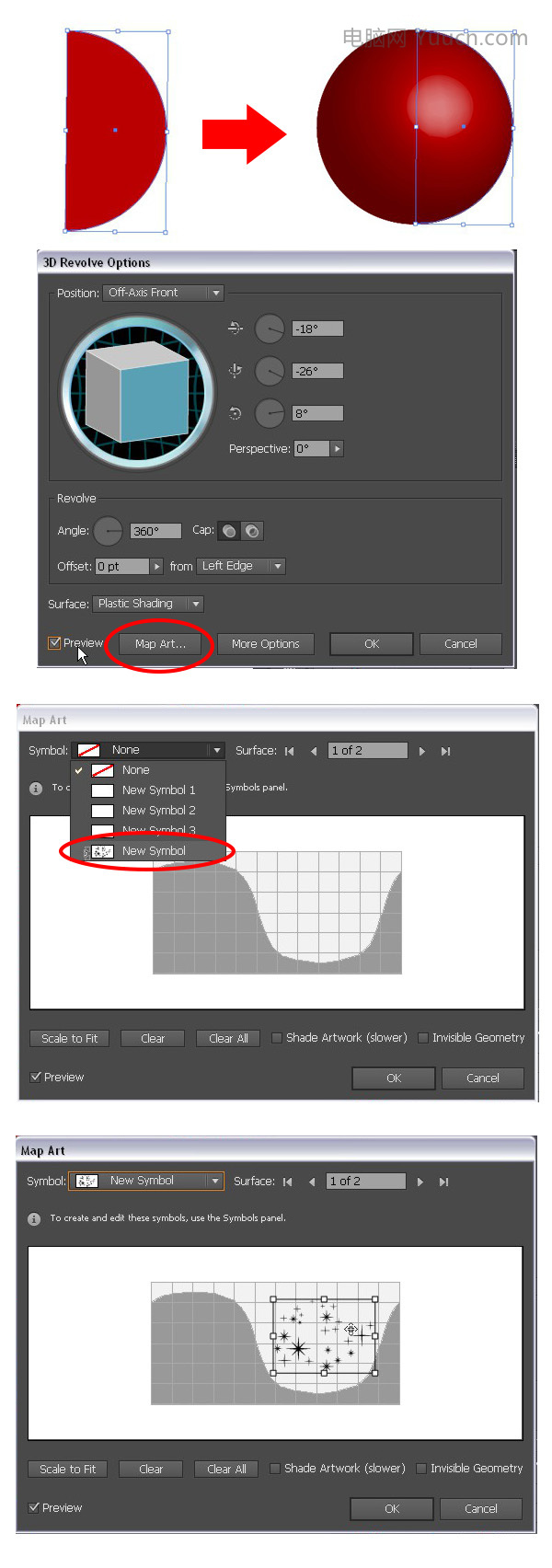Click the Perspective field showing 0°
Screen dimensions: 552x1568
[x=312, y=449]
